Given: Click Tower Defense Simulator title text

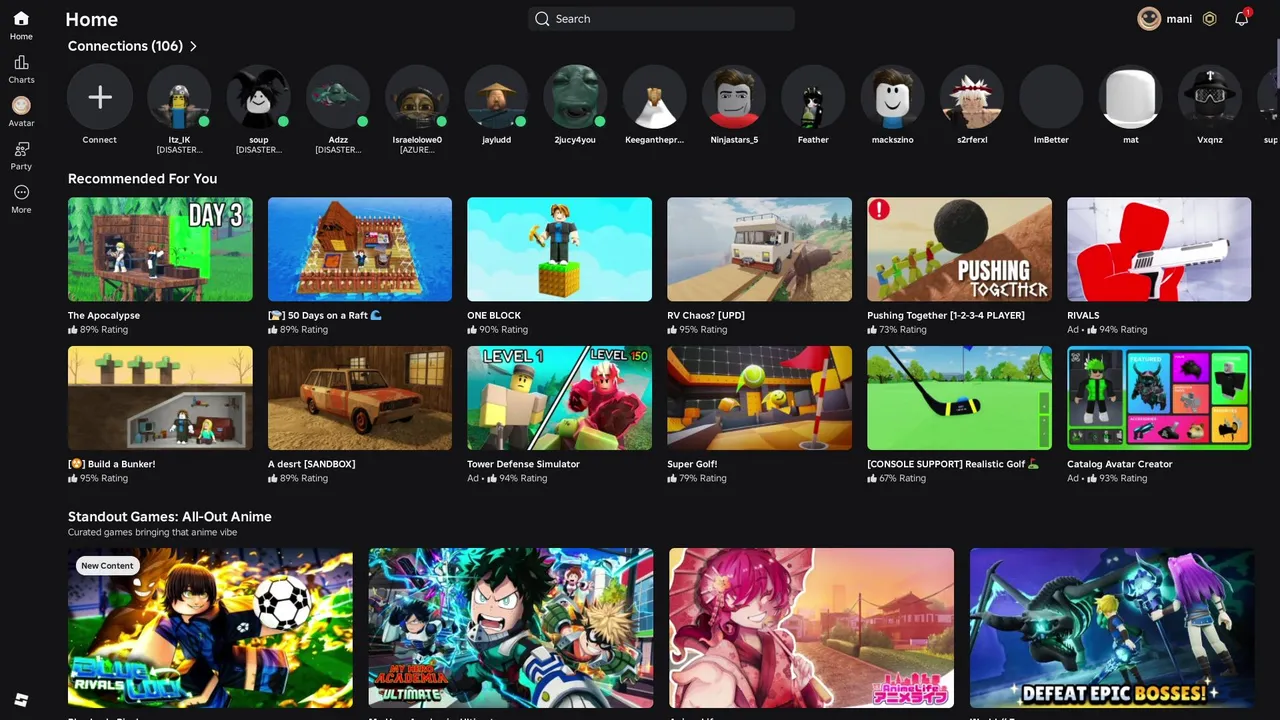Looking at the screenshot, I should [523, 464].
